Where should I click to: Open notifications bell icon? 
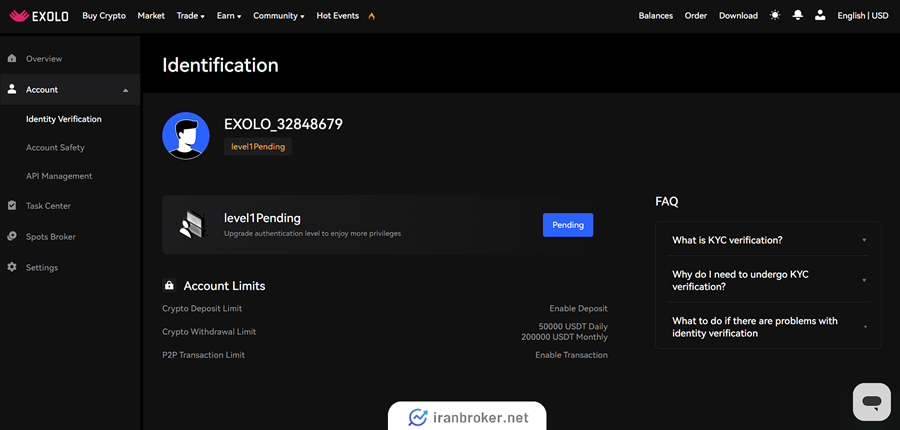(x=797, y=16)
